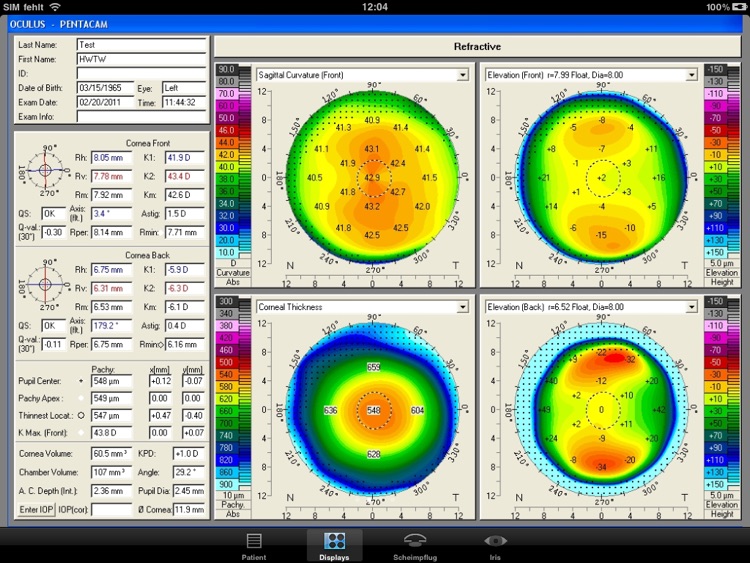Tap the 548 center value on thickness map
Image resolution: width=750 pixels, height=563 pixels.
(x=373, y=411)
